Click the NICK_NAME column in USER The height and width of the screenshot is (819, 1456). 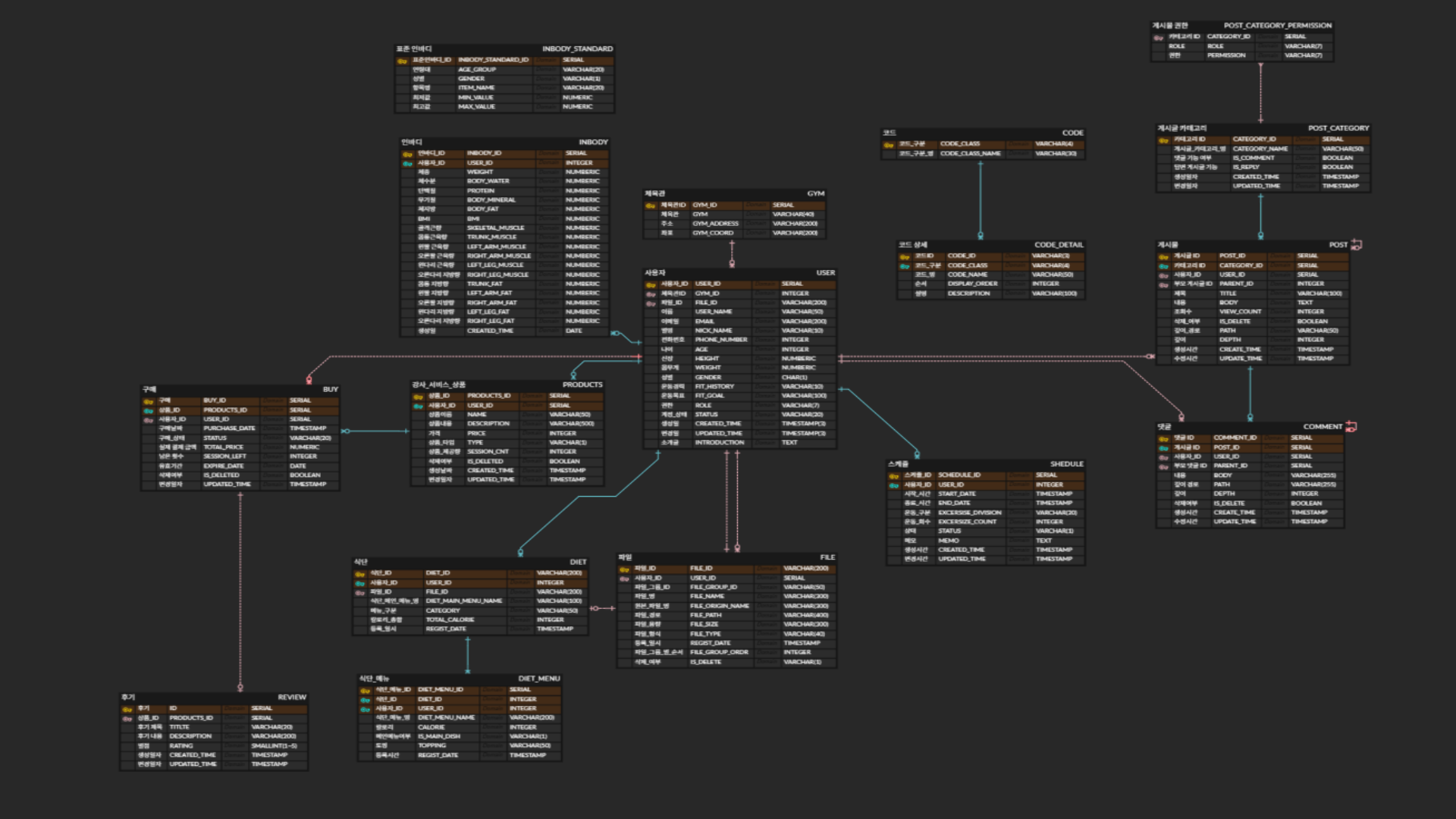(x=714, y=331)
